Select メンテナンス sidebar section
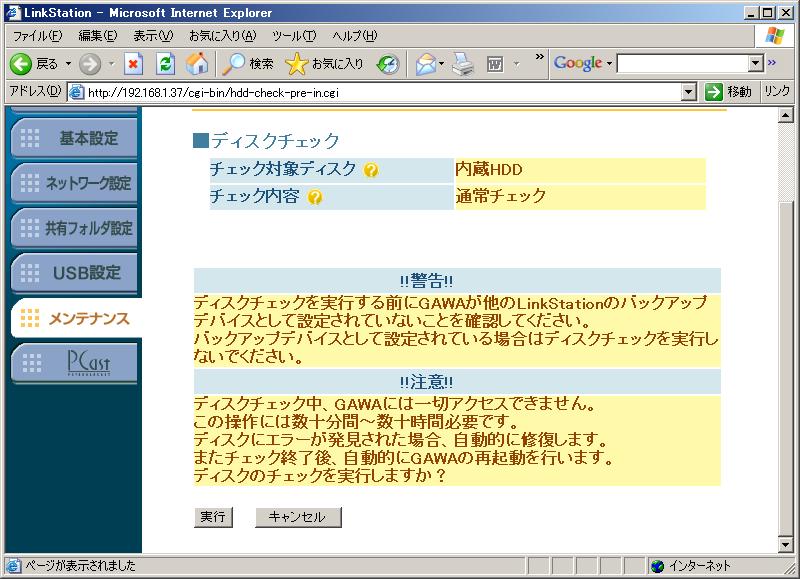This screenshot has width=800, height=579. (x=76, y=318)
